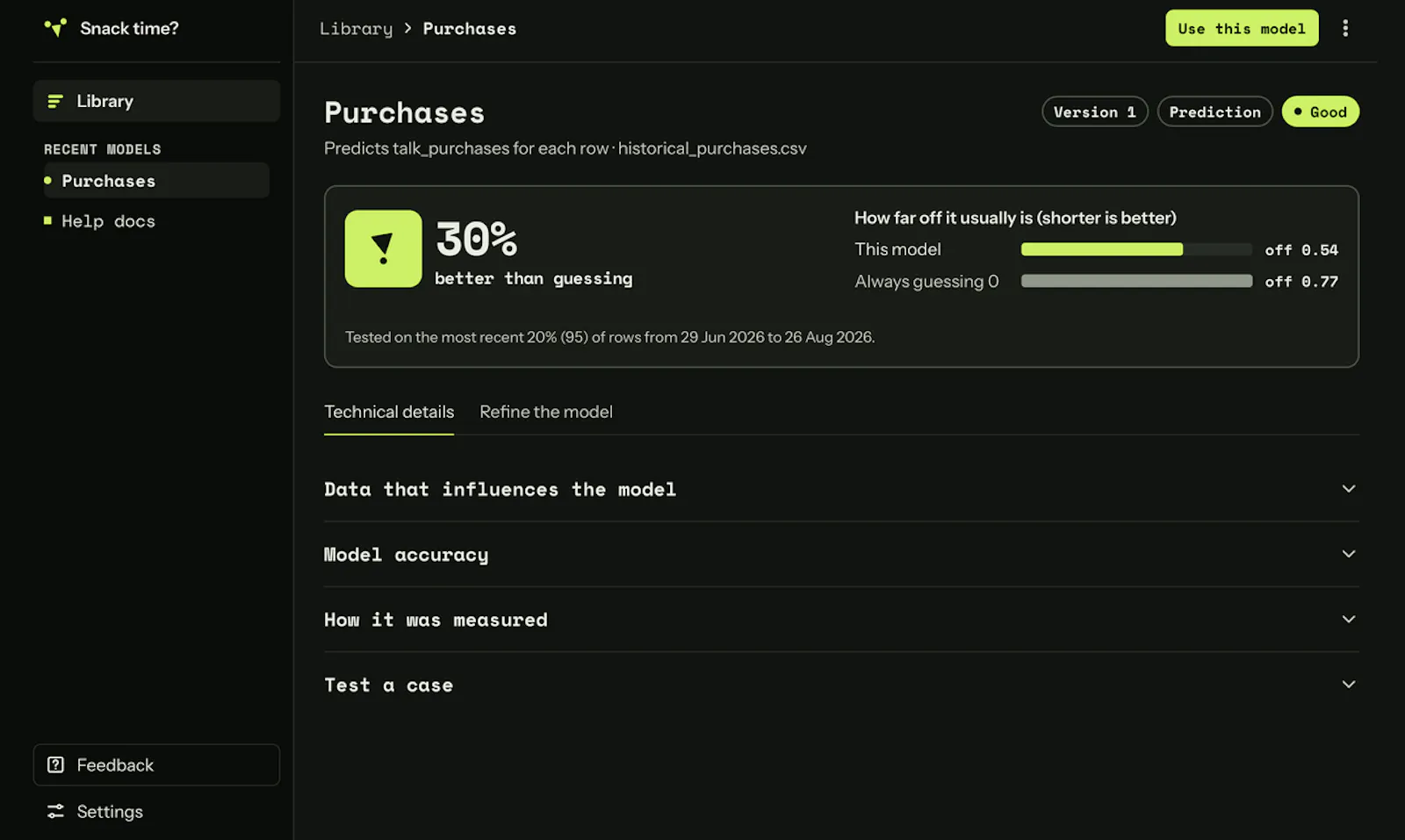
Task: Expand How it was measured section
Action: pyautogui.click(x=841, y=619)
